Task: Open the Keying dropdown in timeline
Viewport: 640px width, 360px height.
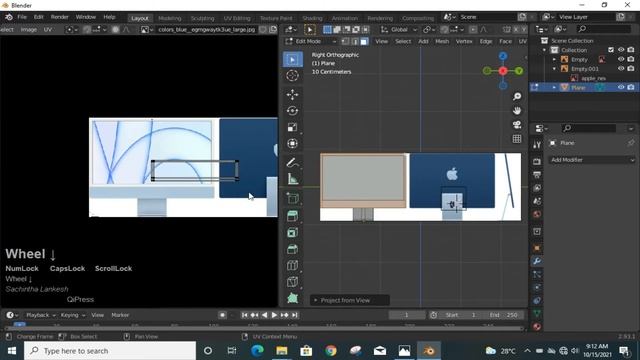Action: click(72, 315)
